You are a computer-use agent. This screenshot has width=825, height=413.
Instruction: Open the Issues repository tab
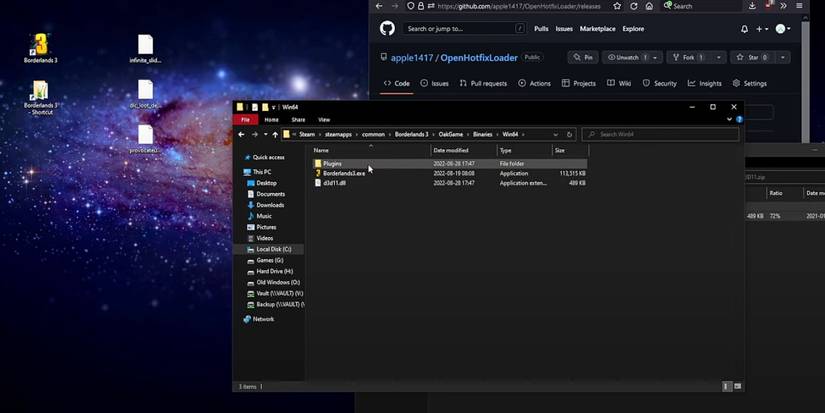435,83
